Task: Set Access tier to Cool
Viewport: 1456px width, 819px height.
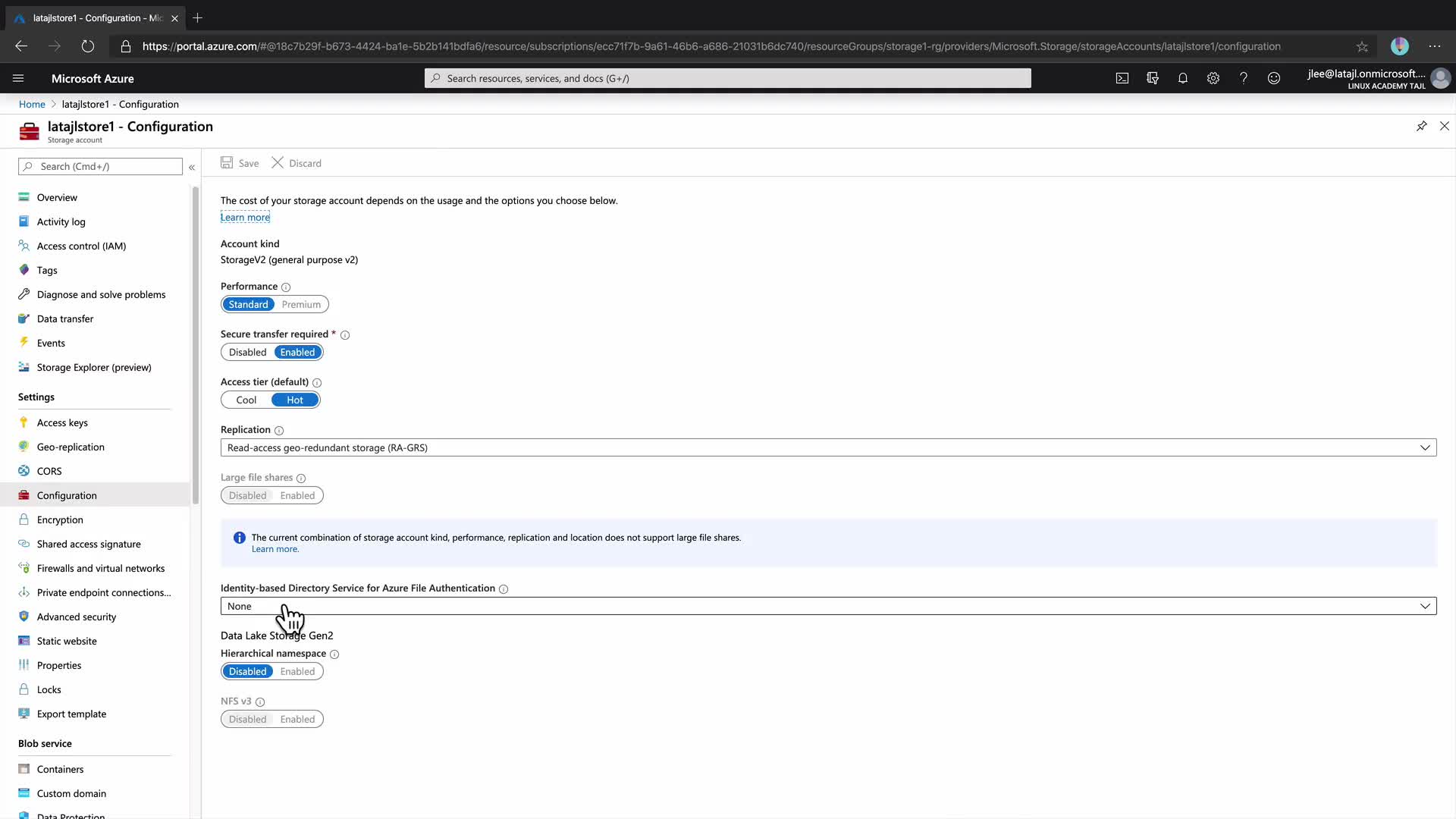Action: pyautogui.click(x=246, y=400)
